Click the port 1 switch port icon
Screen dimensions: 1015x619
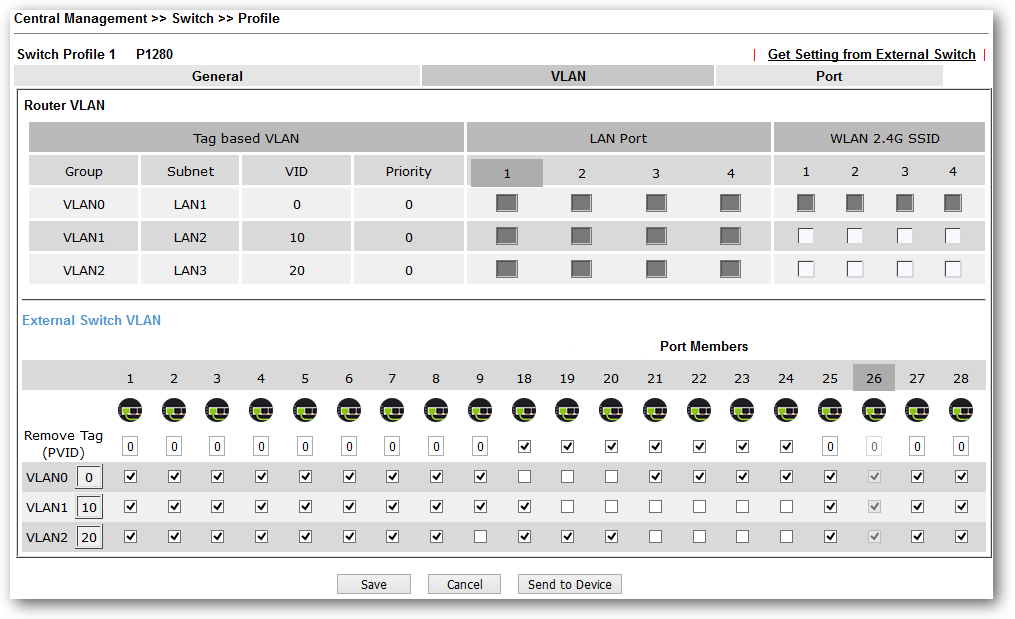point(130,410)
